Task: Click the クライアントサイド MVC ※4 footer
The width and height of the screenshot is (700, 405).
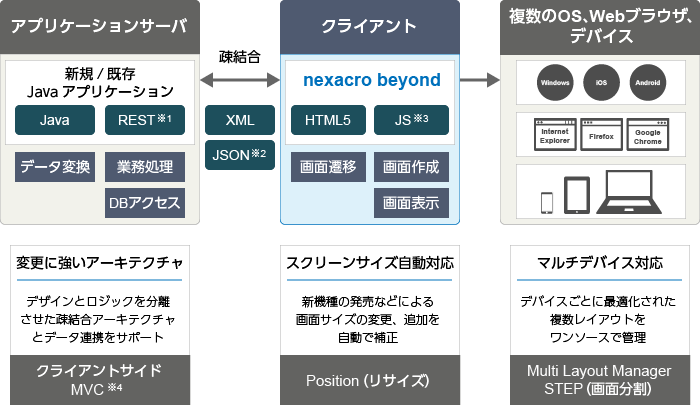Action: pyautogui.click(x=100, y=380)
